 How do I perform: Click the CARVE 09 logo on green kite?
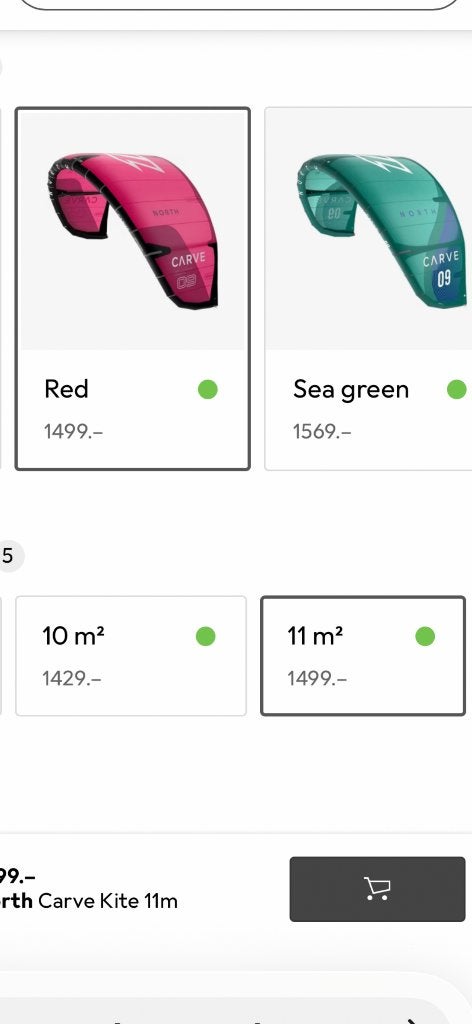pyautogui.click(x=441, y=269)
